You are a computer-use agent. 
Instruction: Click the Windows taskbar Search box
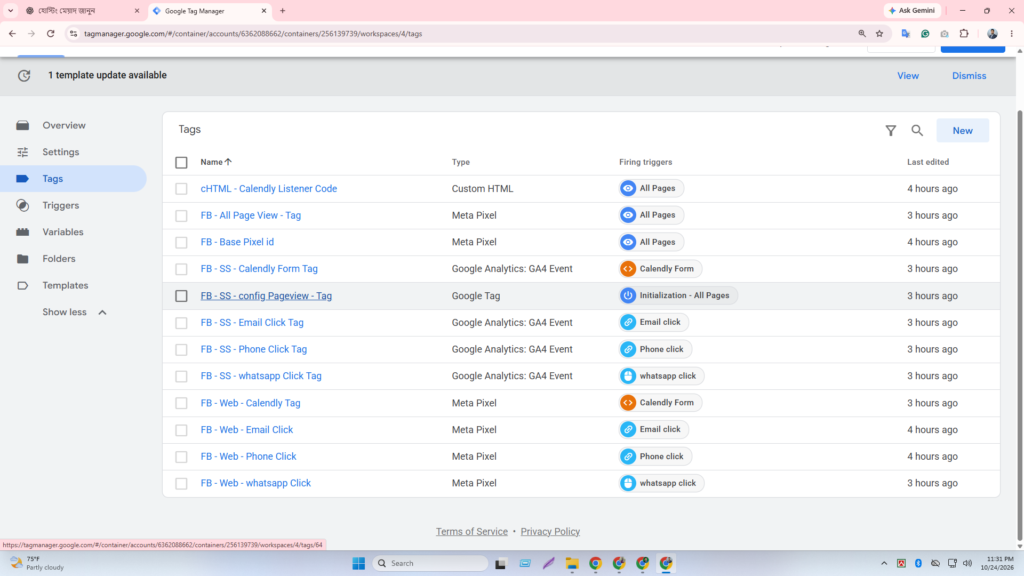[x=430, y=563]
